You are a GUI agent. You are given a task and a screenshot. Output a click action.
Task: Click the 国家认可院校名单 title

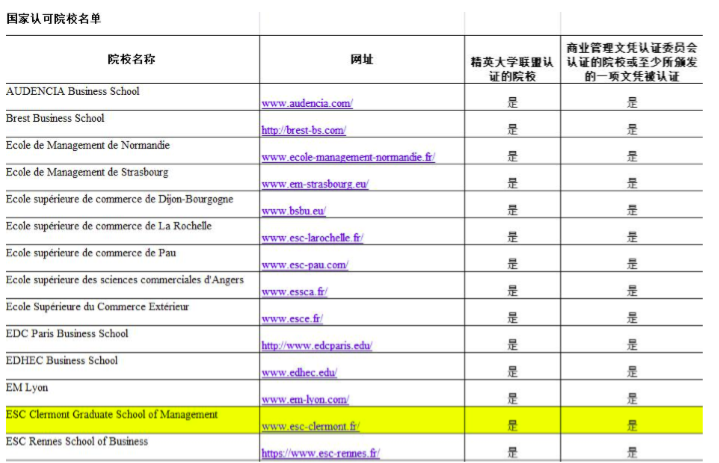54,19
